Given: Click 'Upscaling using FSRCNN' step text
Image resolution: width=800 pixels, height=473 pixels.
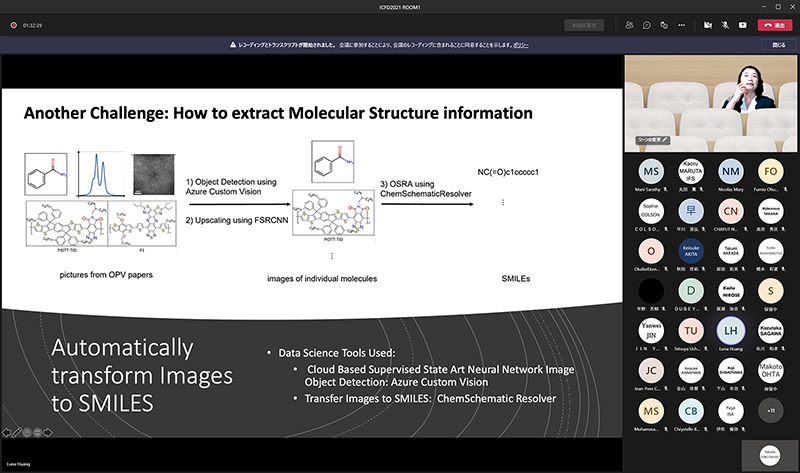Looking at the screenshot, I should point(237,220).
